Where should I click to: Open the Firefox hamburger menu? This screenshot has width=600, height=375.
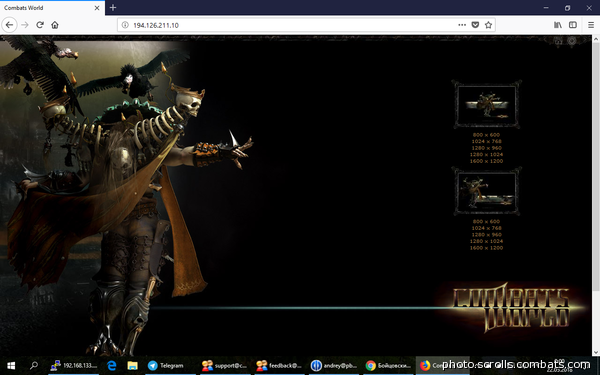(x=591, y=25)
